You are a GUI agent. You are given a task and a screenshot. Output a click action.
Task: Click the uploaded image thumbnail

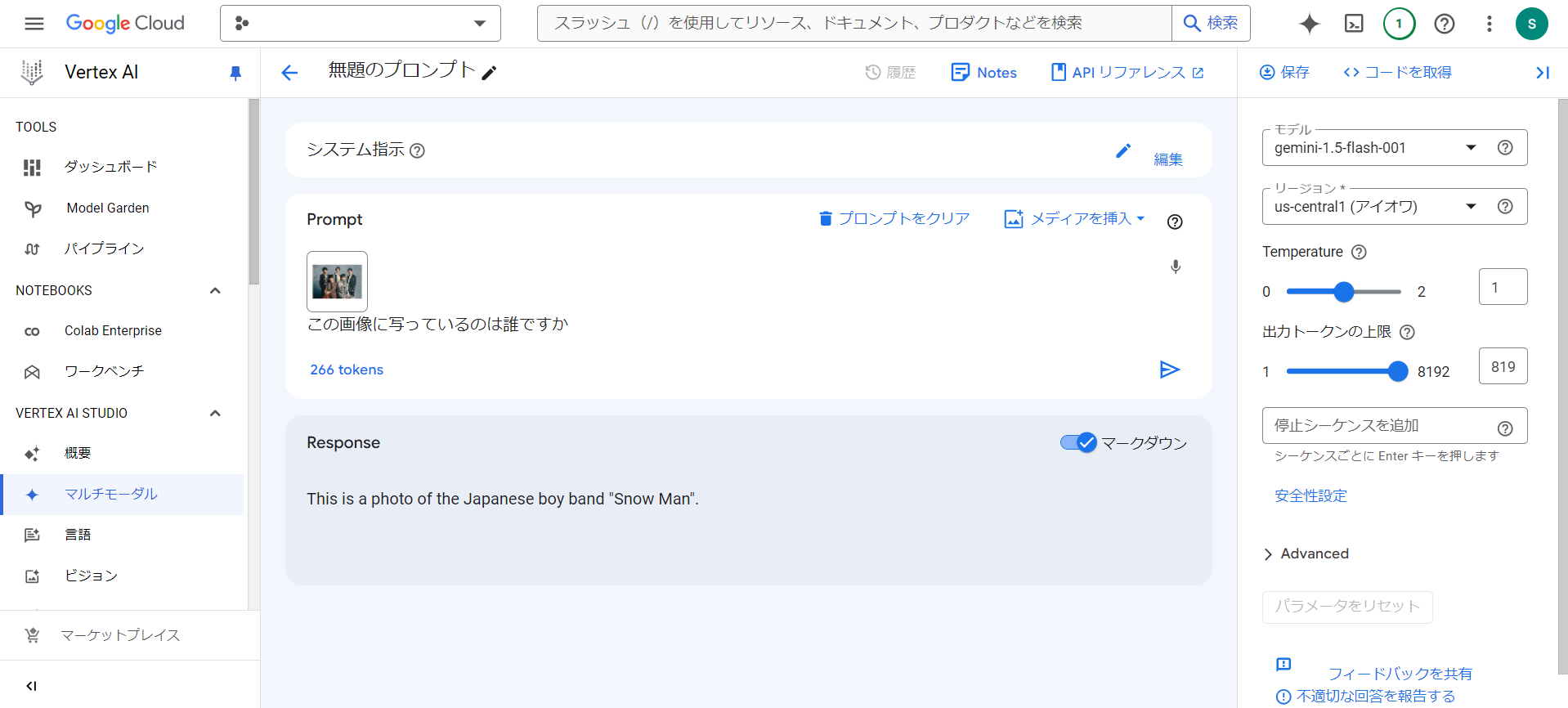pos(337,281)
